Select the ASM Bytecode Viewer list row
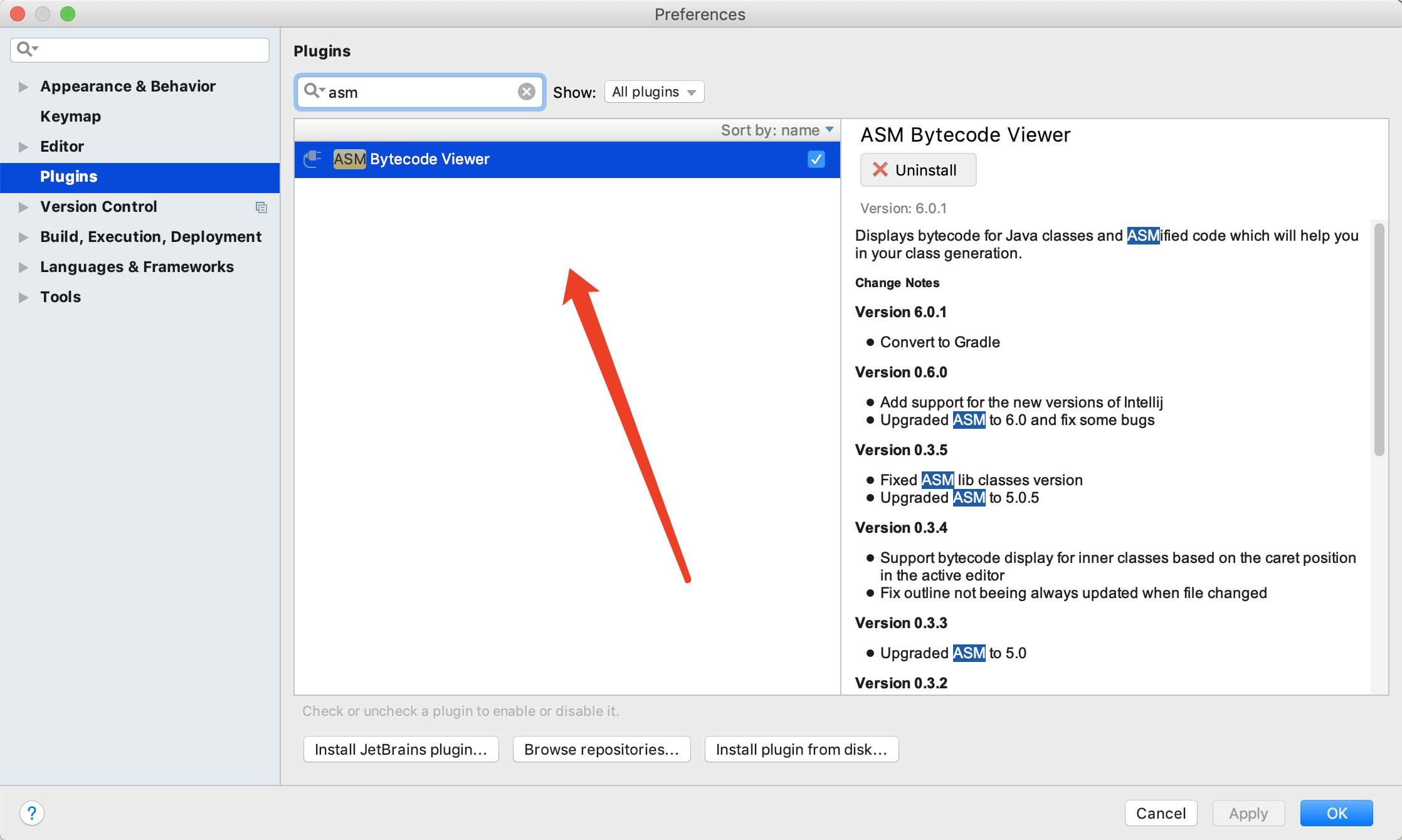 (x=567, y=159)
